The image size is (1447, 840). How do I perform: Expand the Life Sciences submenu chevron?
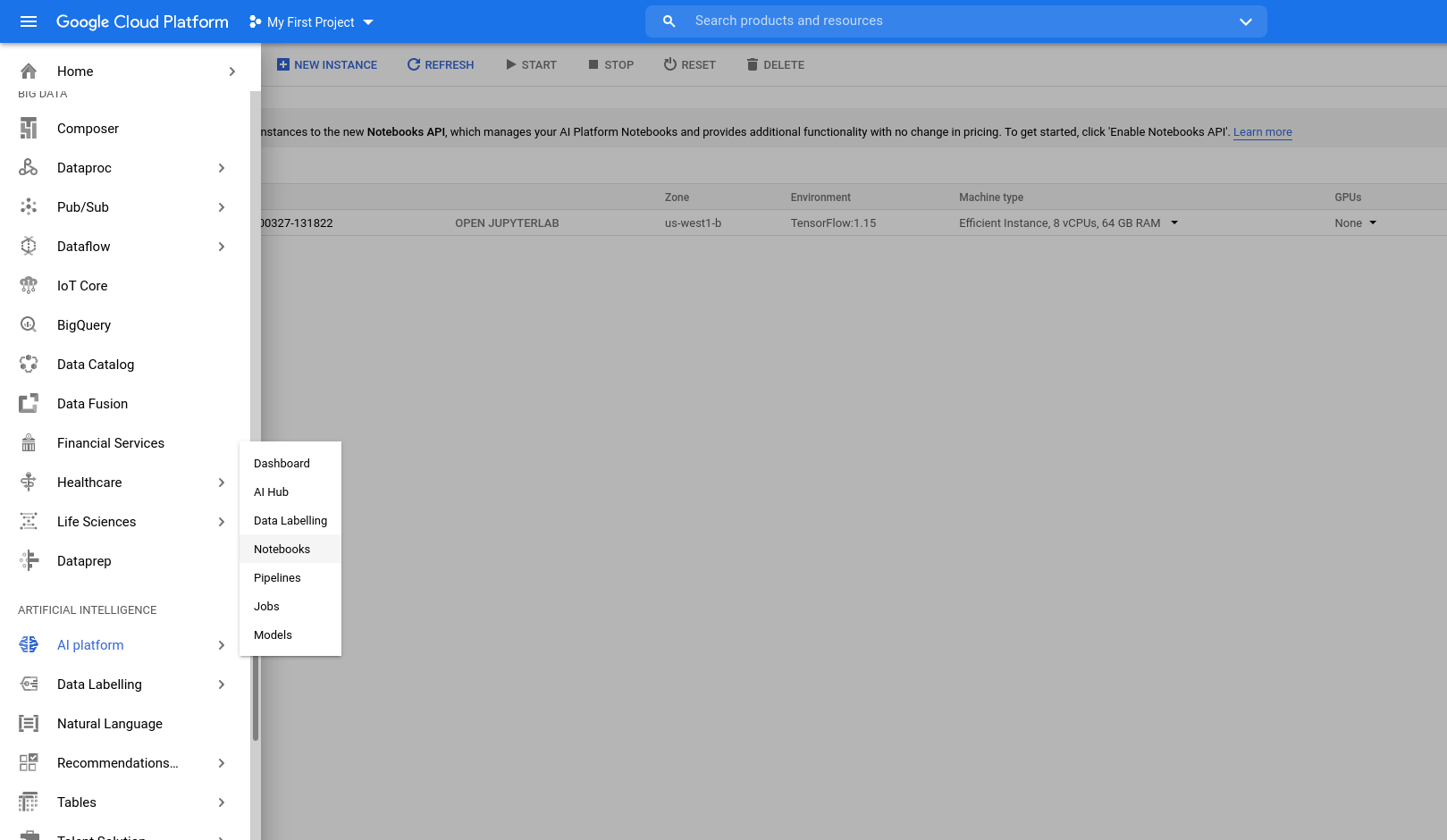point(222,522)
